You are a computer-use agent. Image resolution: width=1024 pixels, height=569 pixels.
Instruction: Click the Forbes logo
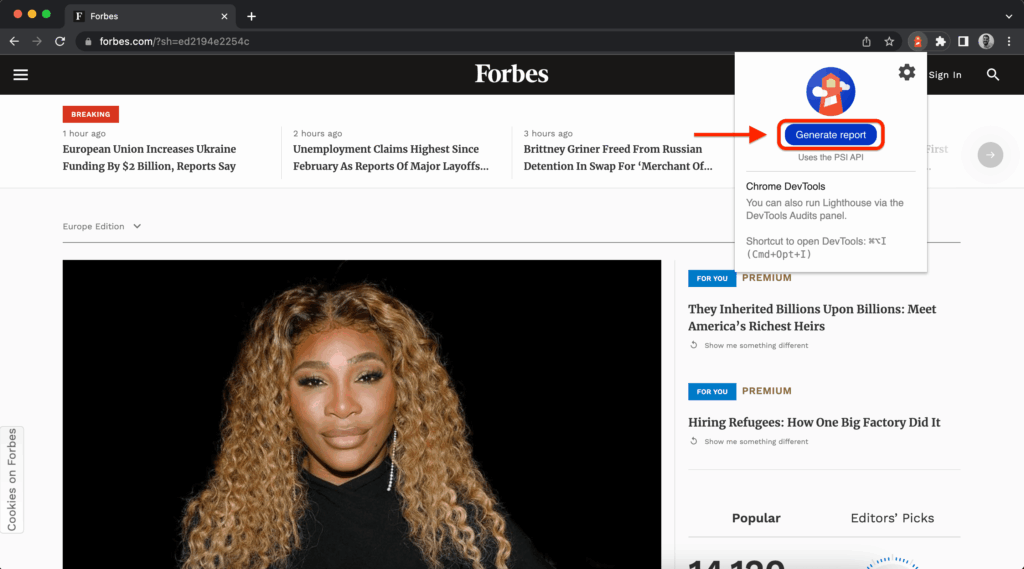(x=511, y=74)
